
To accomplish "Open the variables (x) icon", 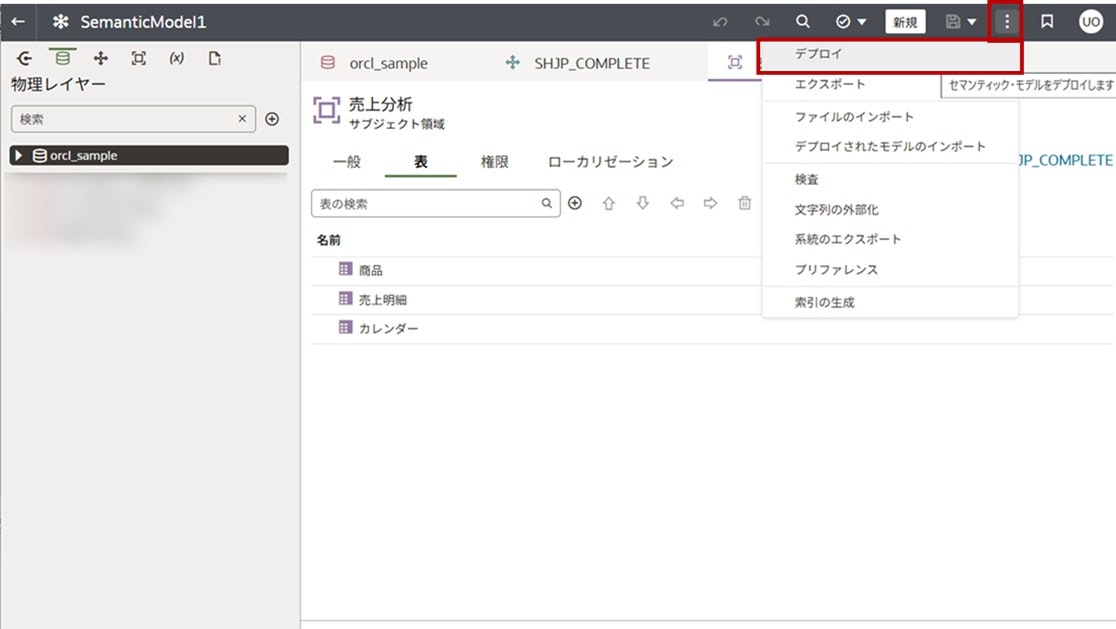I will [x=177, y=58].
